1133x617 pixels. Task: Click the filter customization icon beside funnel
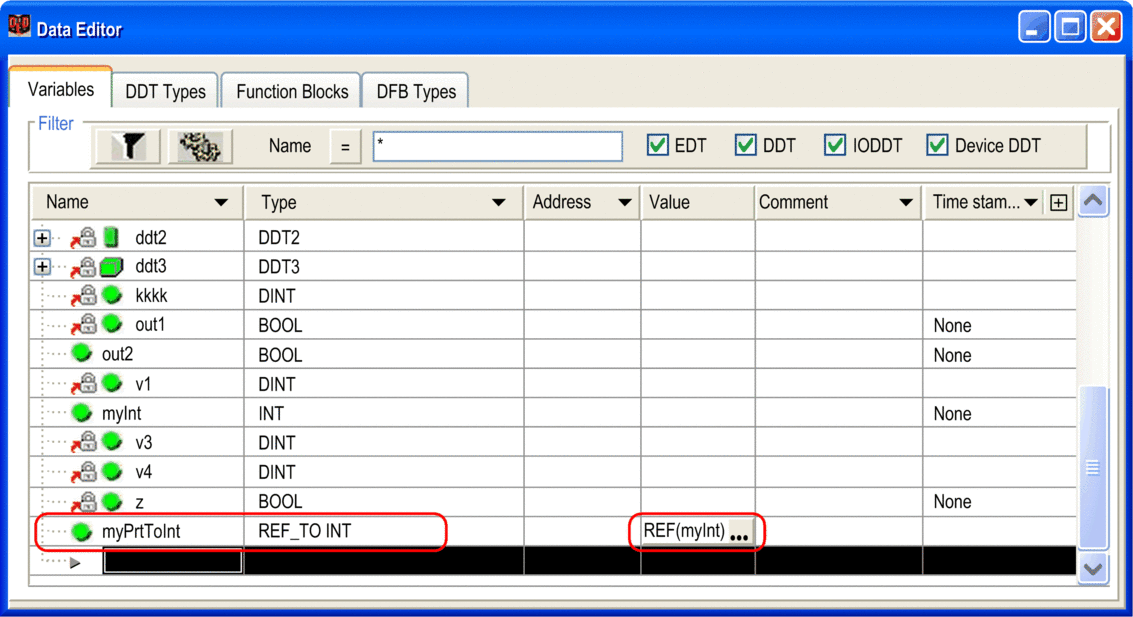click(200, 147)
